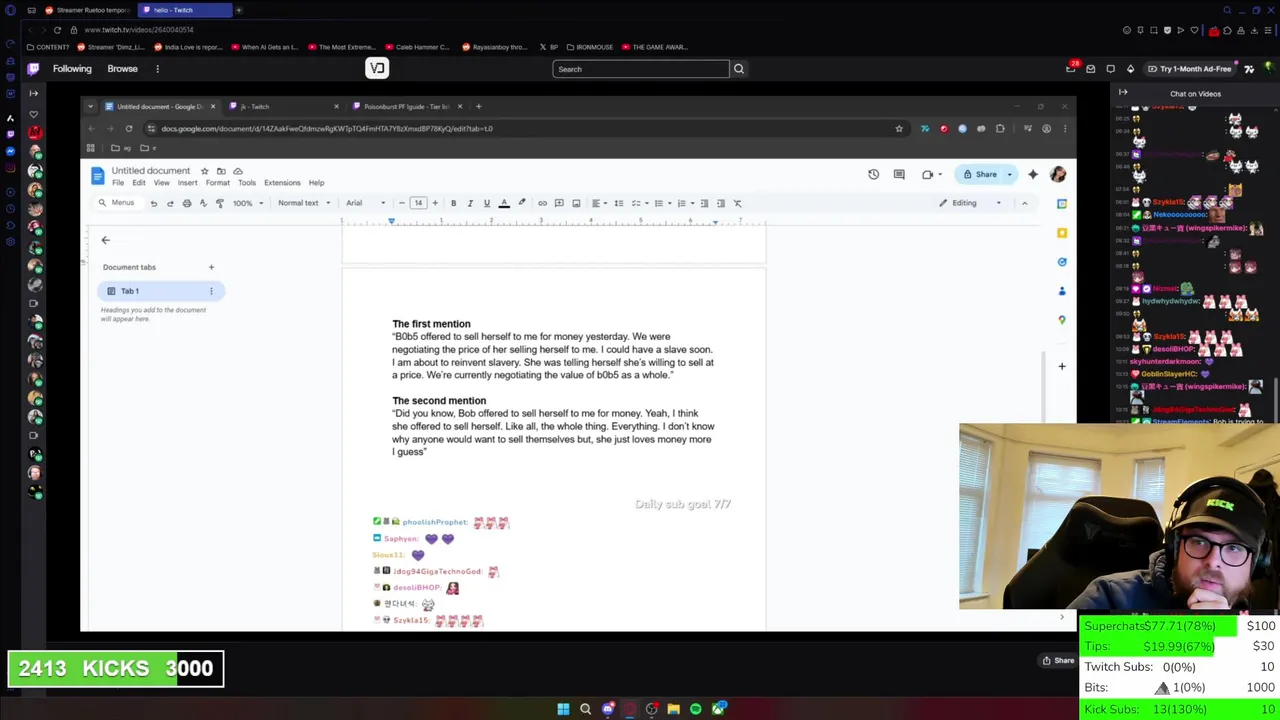Open Browse page on Twitch
Viewport: 1280px width, 720px height.
(x=122, y=69)
